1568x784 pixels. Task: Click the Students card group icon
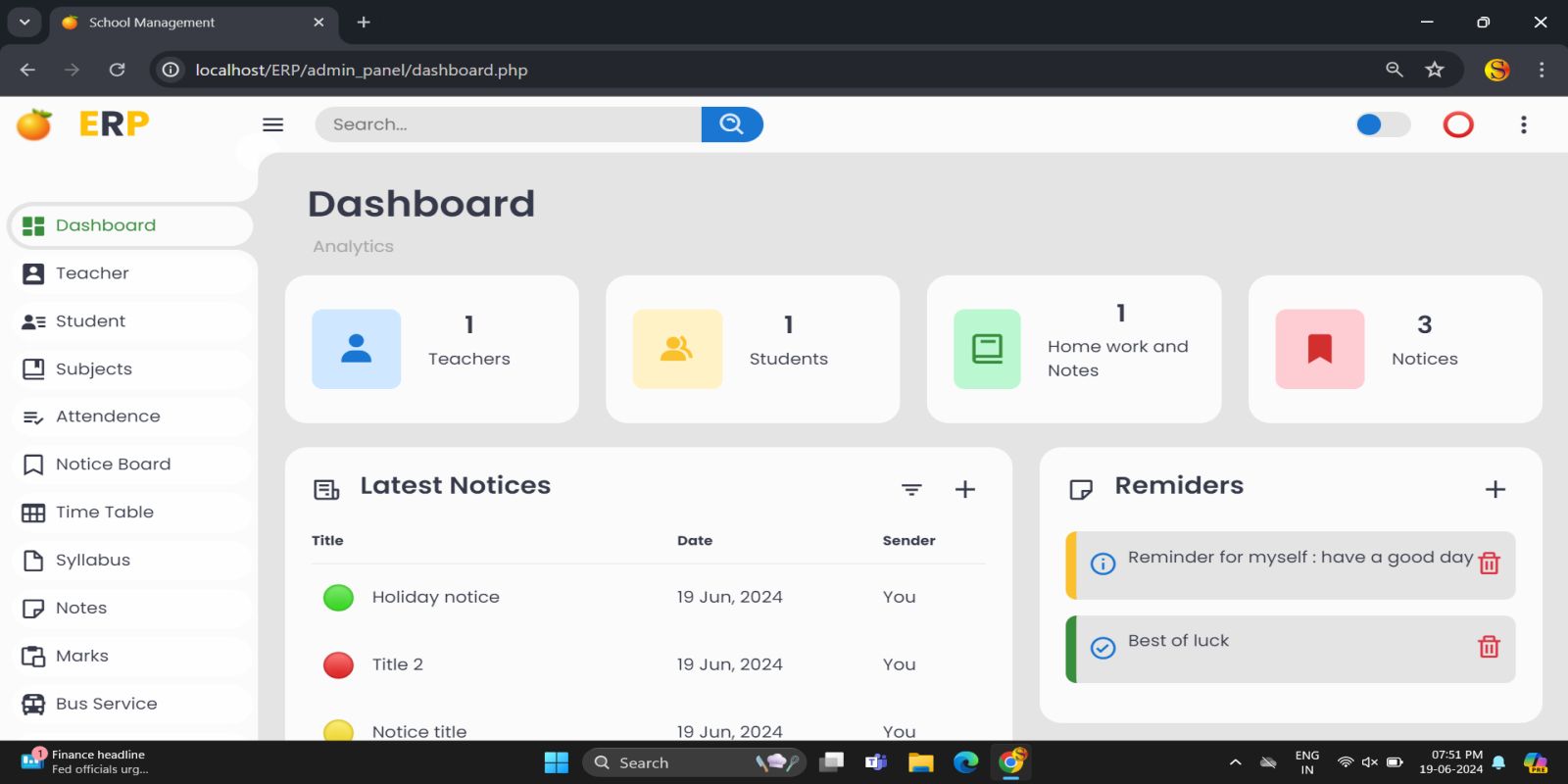pyautogui.click(x=677, y=349)
